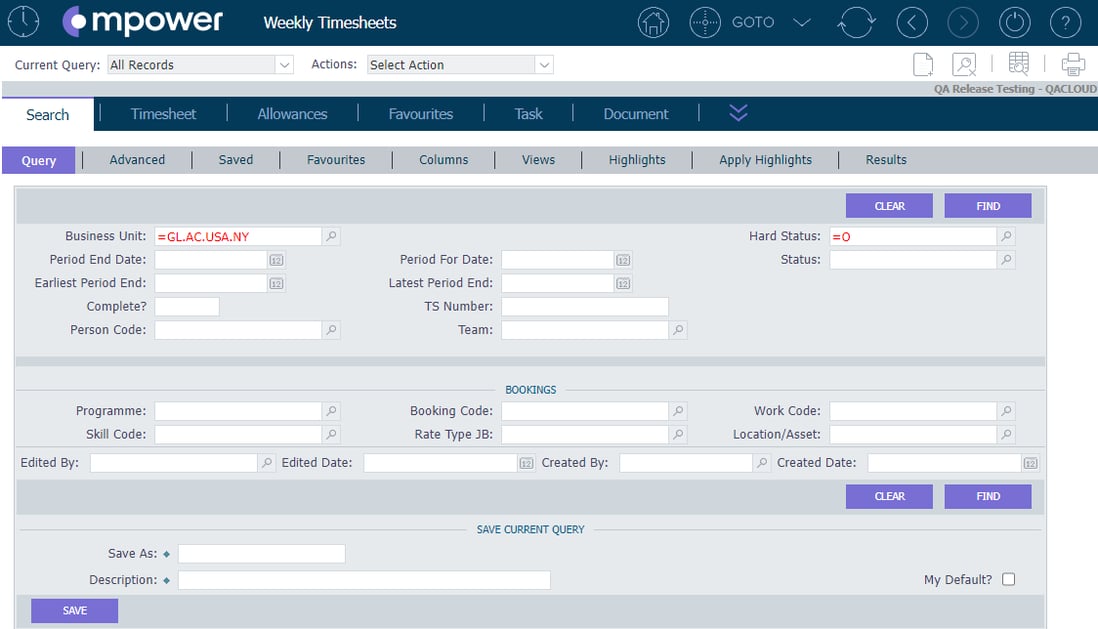Open the Select Action dropdown
The width and height of the screenshot is (1098, 629).
coord(543,64)
